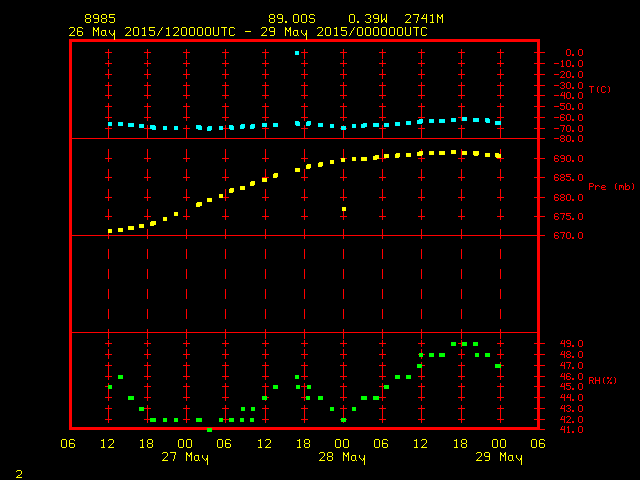Click the outlier yellow pressure point near 677
Screen dimensions: 640x480
click(x=344, y=209)
